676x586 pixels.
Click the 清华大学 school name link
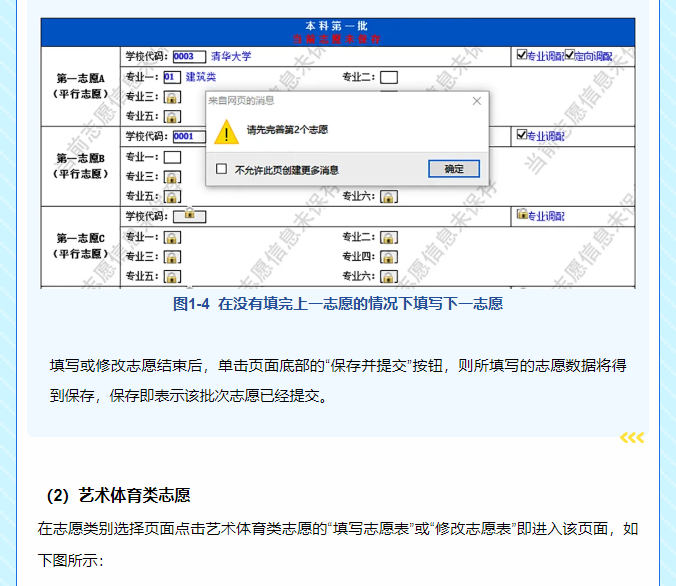tap(231, 57)
